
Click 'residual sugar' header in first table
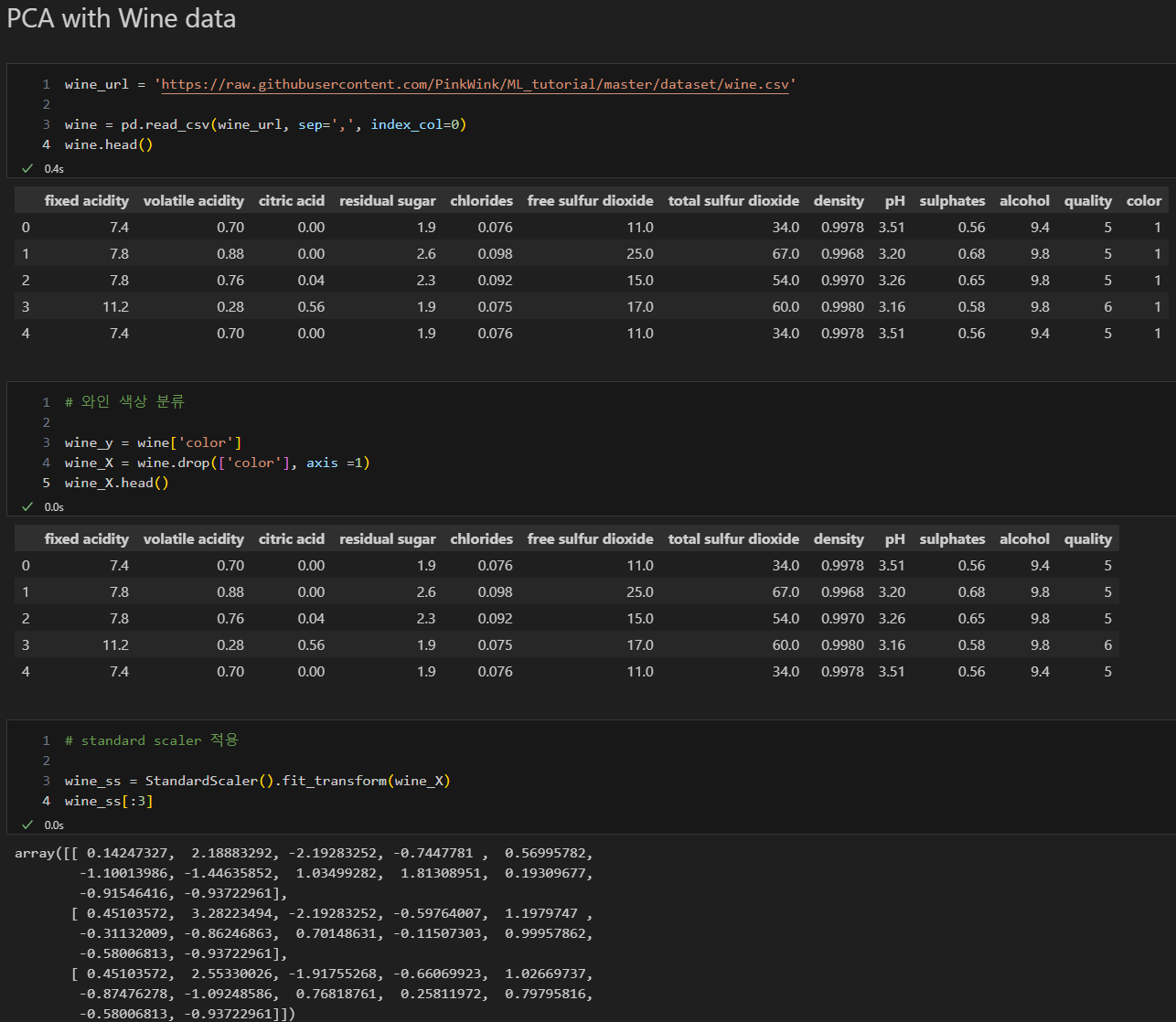point(388,201)
